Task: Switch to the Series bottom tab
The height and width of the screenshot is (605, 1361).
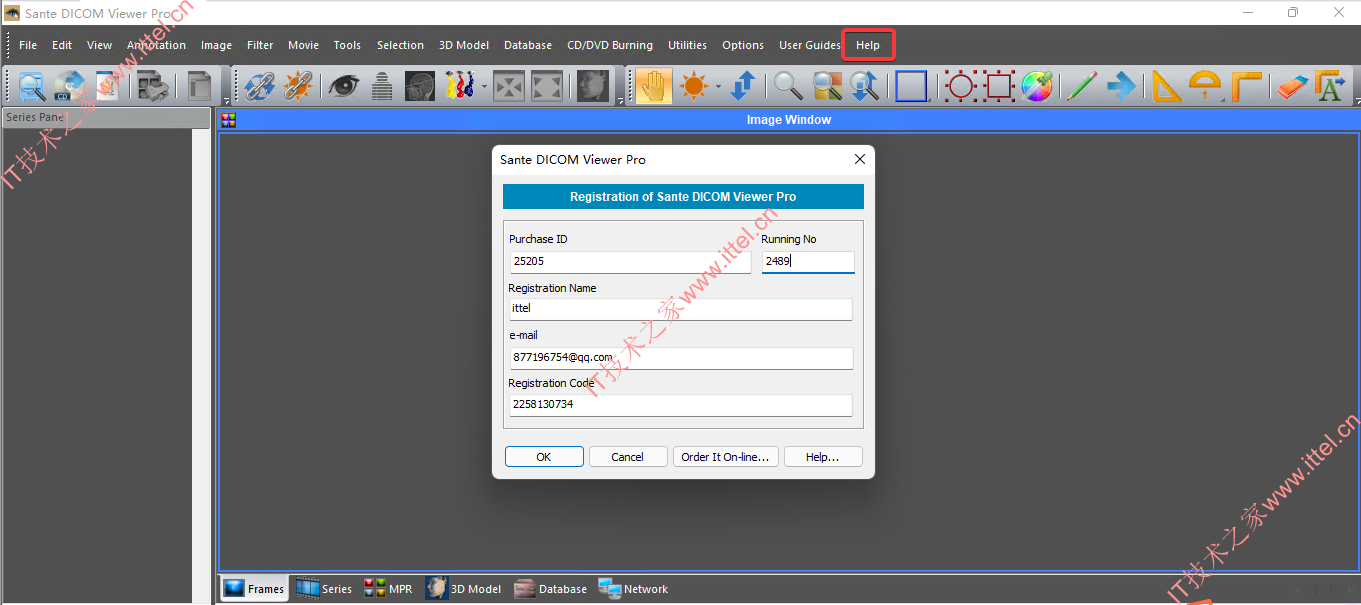Action: click(324, 589)
